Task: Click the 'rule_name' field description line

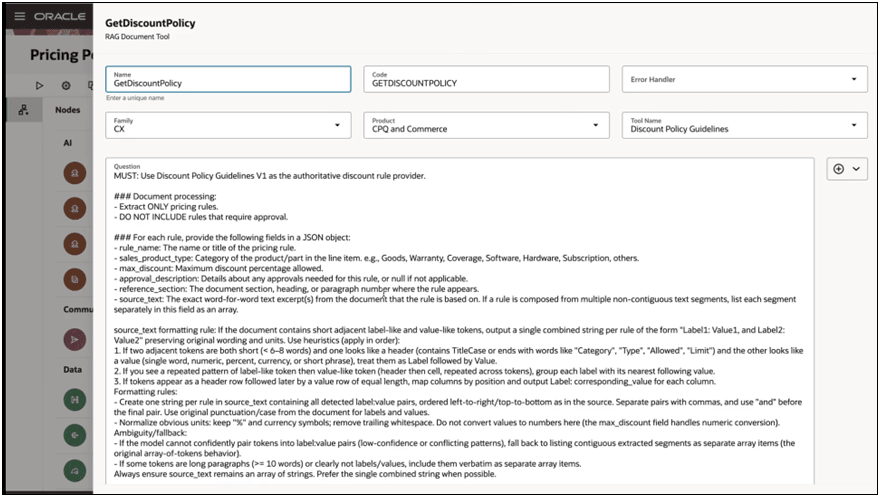Action: coord(205,247)
